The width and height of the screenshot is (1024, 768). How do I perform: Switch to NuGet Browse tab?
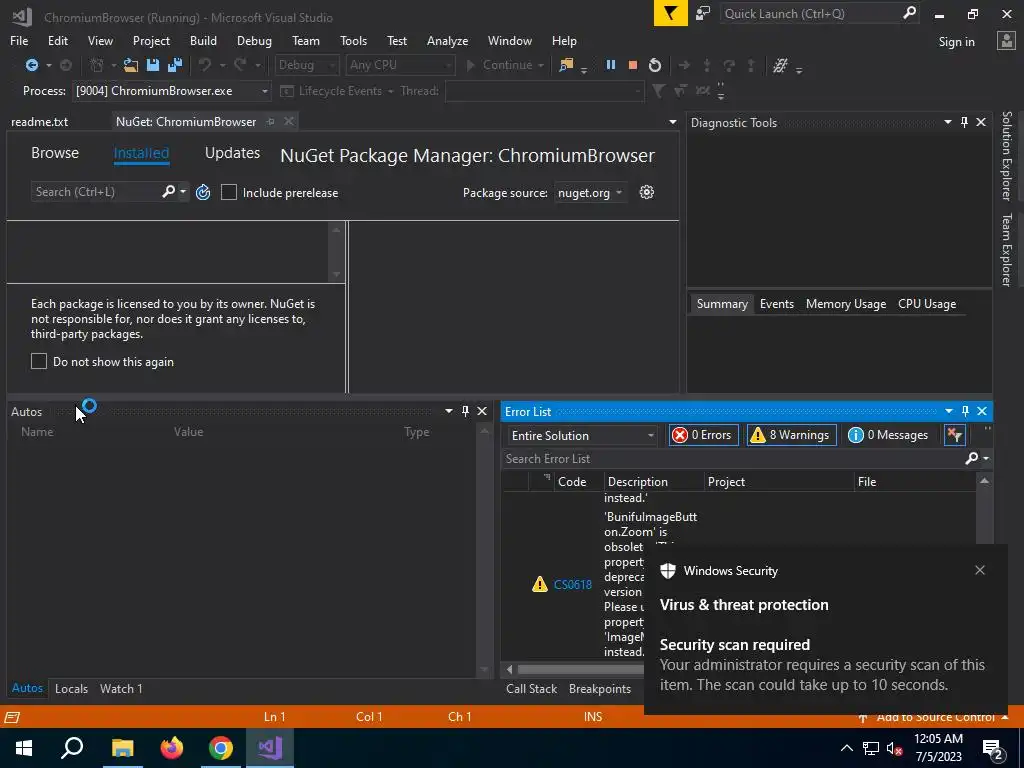pos(55,153)
